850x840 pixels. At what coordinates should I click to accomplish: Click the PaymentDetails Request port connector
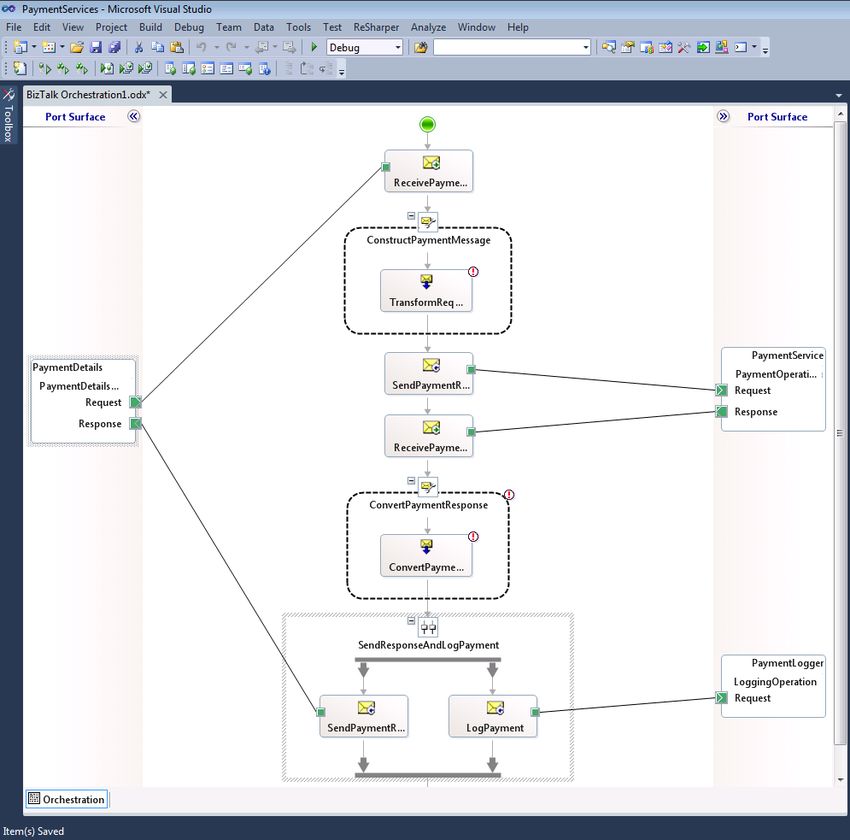click(x=136, y=402)
